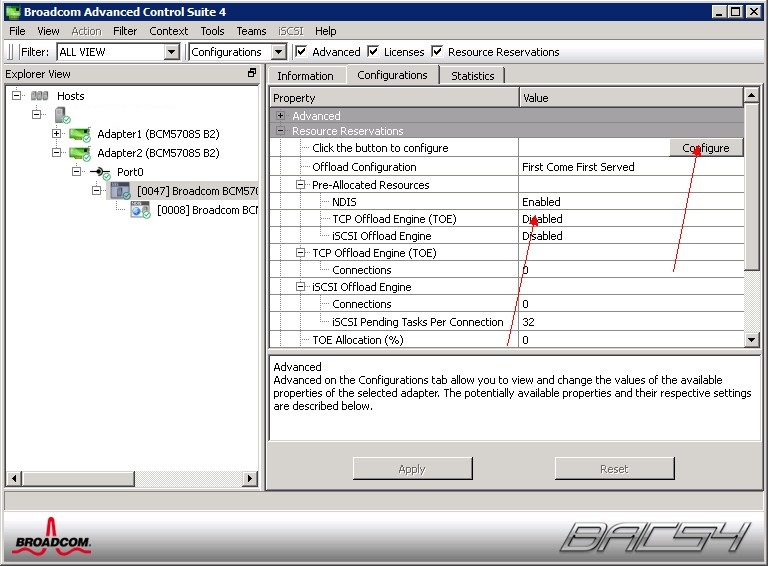
Task: Expand the Advanced property section
Action: (281, 116)
